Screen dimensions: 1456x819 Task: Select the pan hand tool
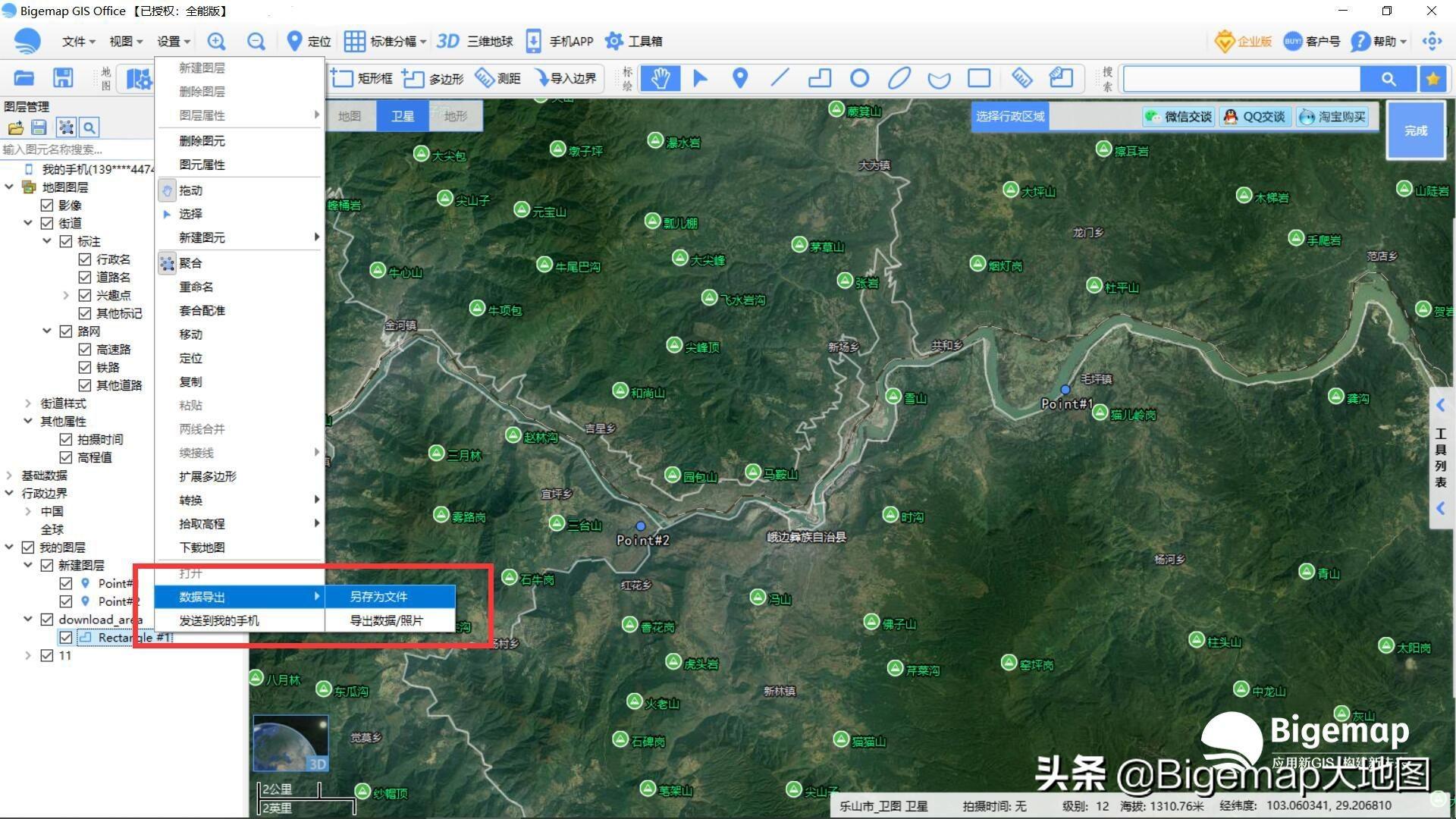(660, 78)
